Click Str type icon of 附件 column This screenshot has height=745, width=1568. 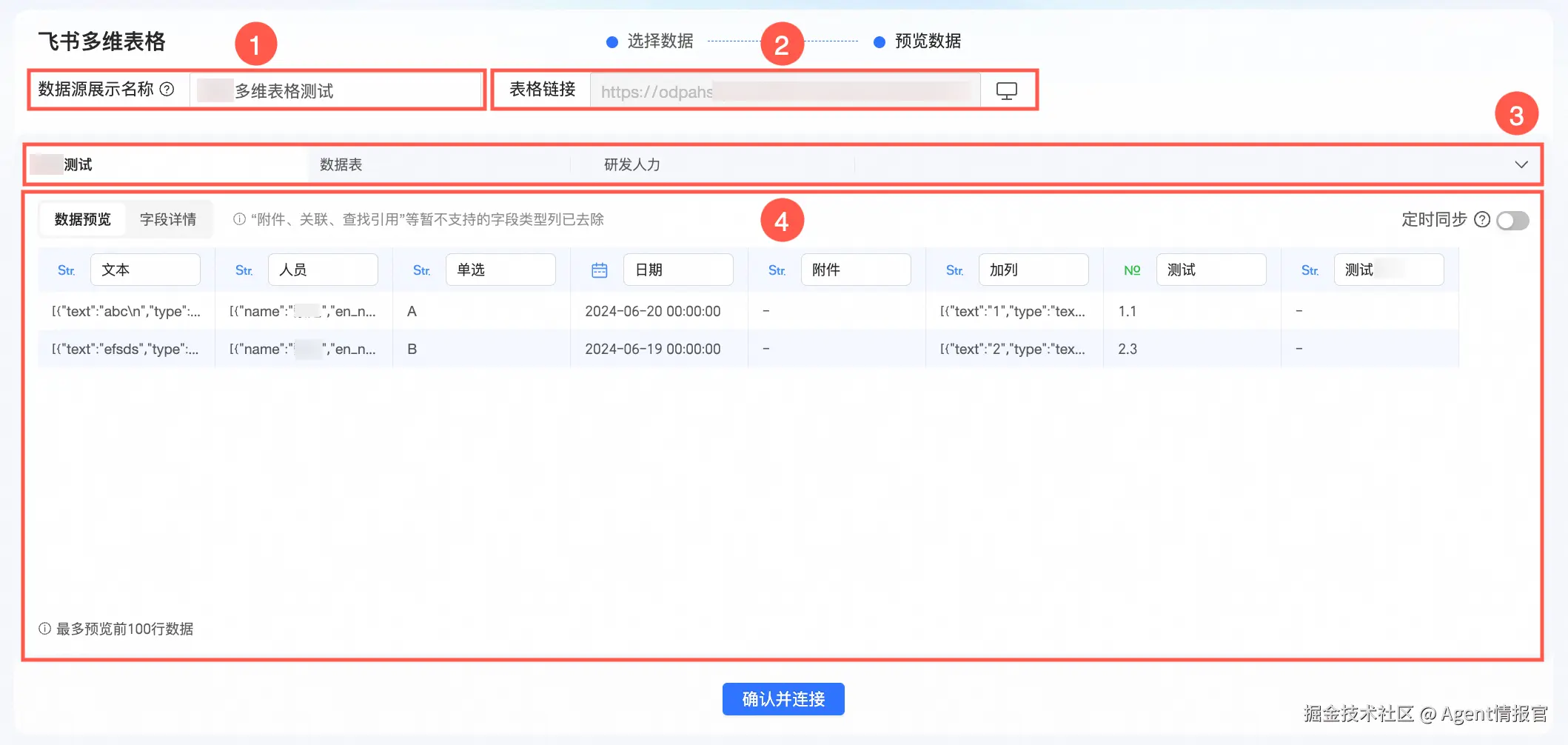click(777, 270)
